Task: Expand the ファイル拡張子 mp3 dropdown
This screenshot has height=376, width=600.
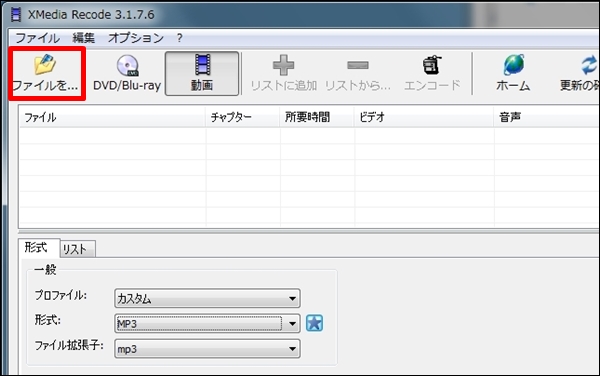Action: [x=207, y=349]
